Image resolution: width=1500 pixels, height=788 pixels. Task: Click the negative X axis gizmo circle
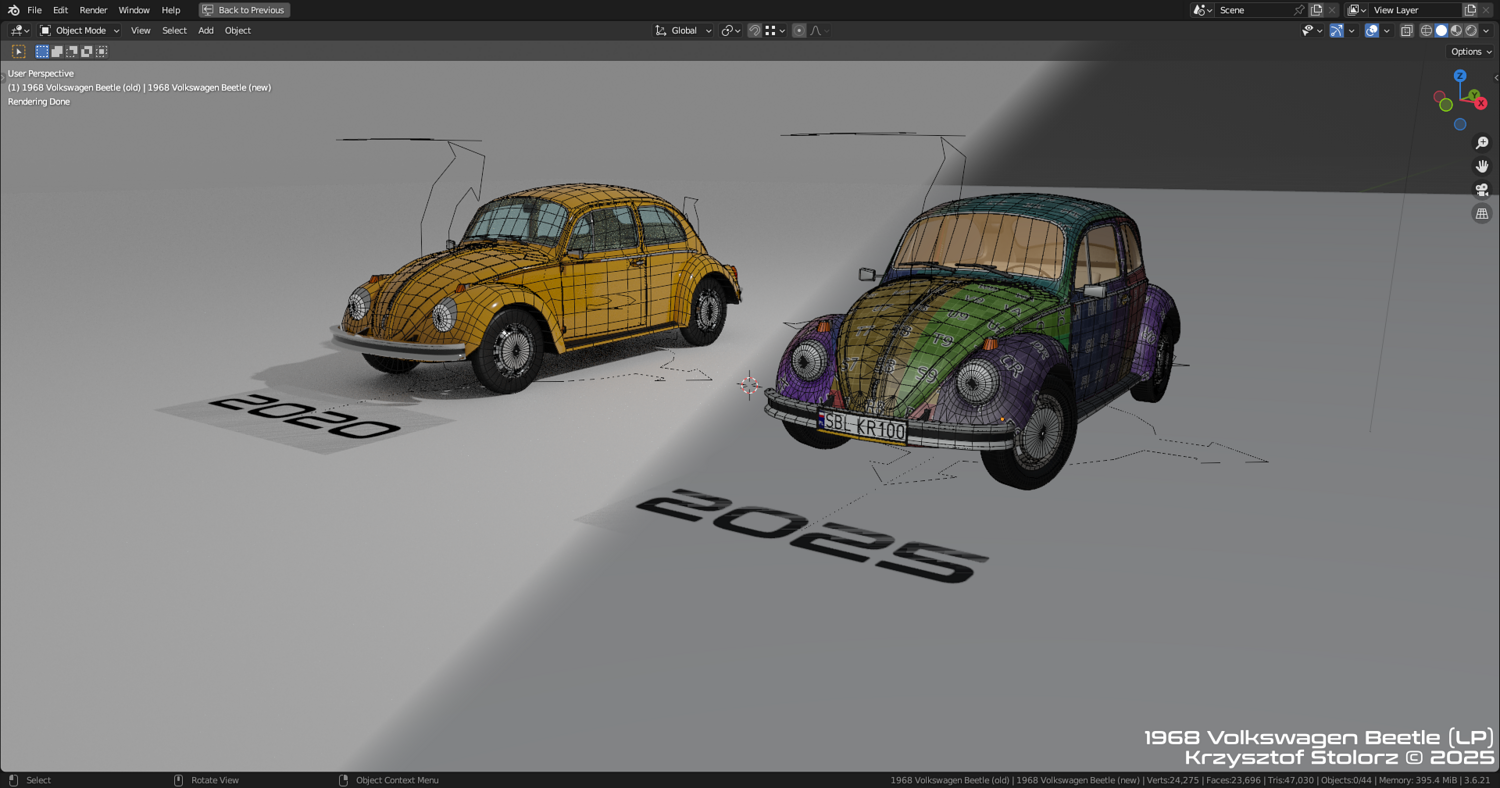click(x=1439, y=97)
